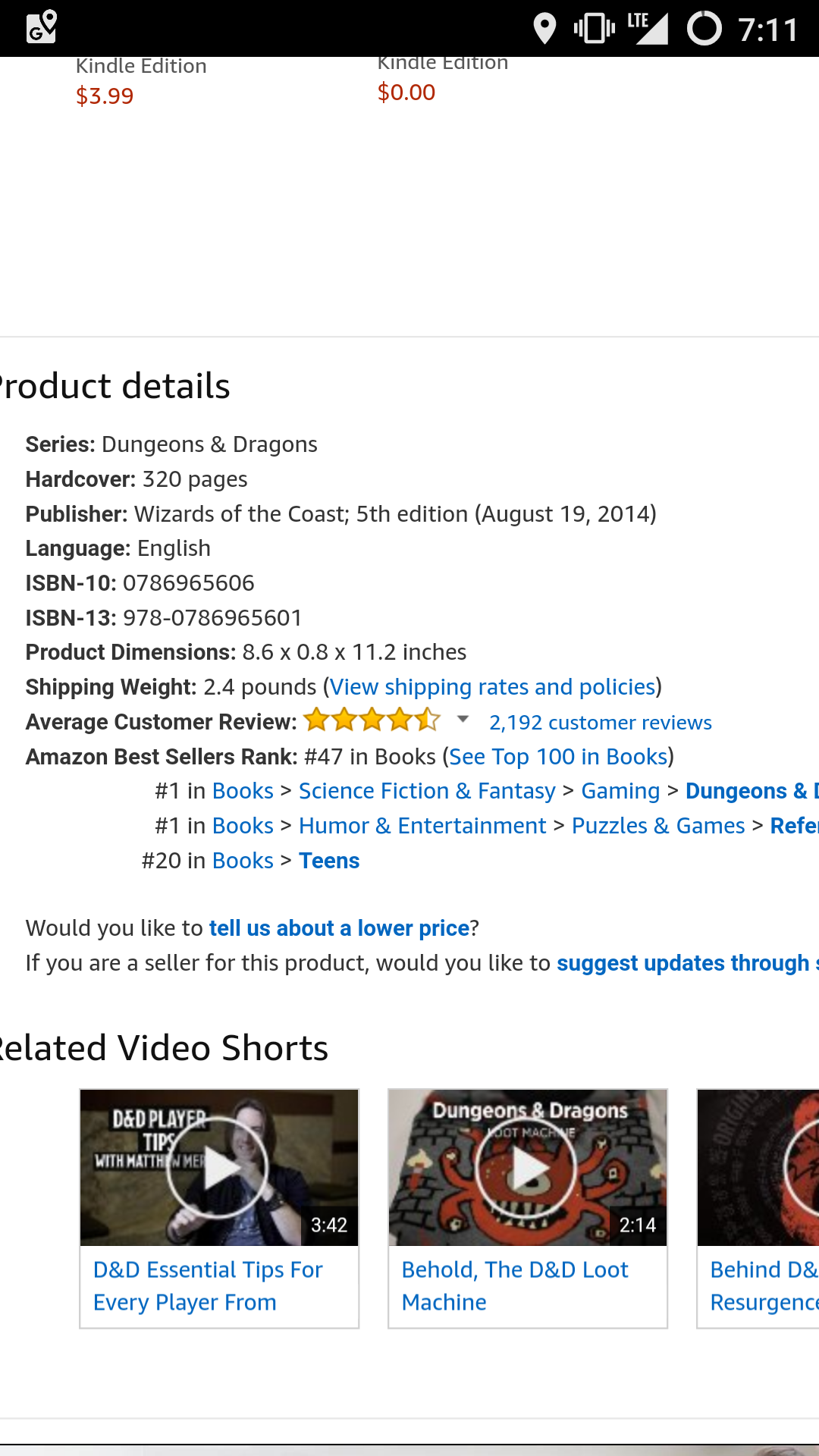
Task: Tap the Google Maps notification icon
Action: pyautogui.click(x=42, y=27)
